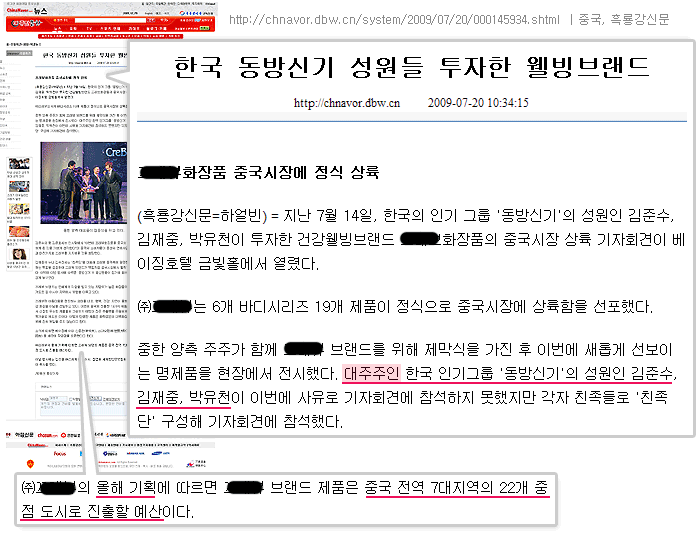Image resolution: width=699 pixels, height=535 pixels.
Task: Click the red newspaper logo in the header banner
Action: 28,22
